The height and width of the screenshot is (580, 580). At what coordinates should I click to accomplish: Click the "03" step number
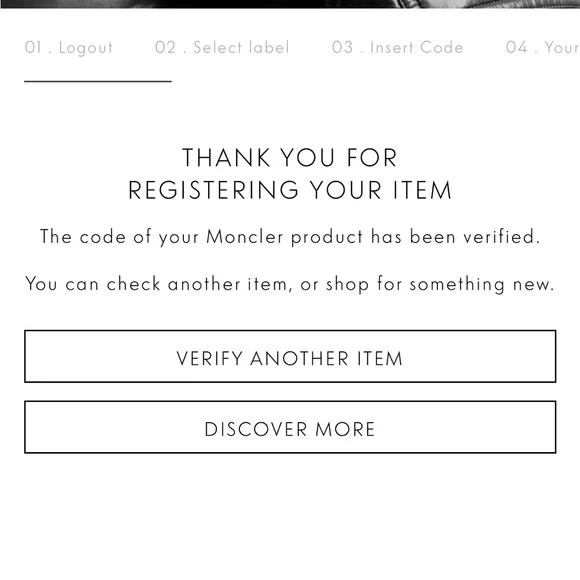point(343,47)
